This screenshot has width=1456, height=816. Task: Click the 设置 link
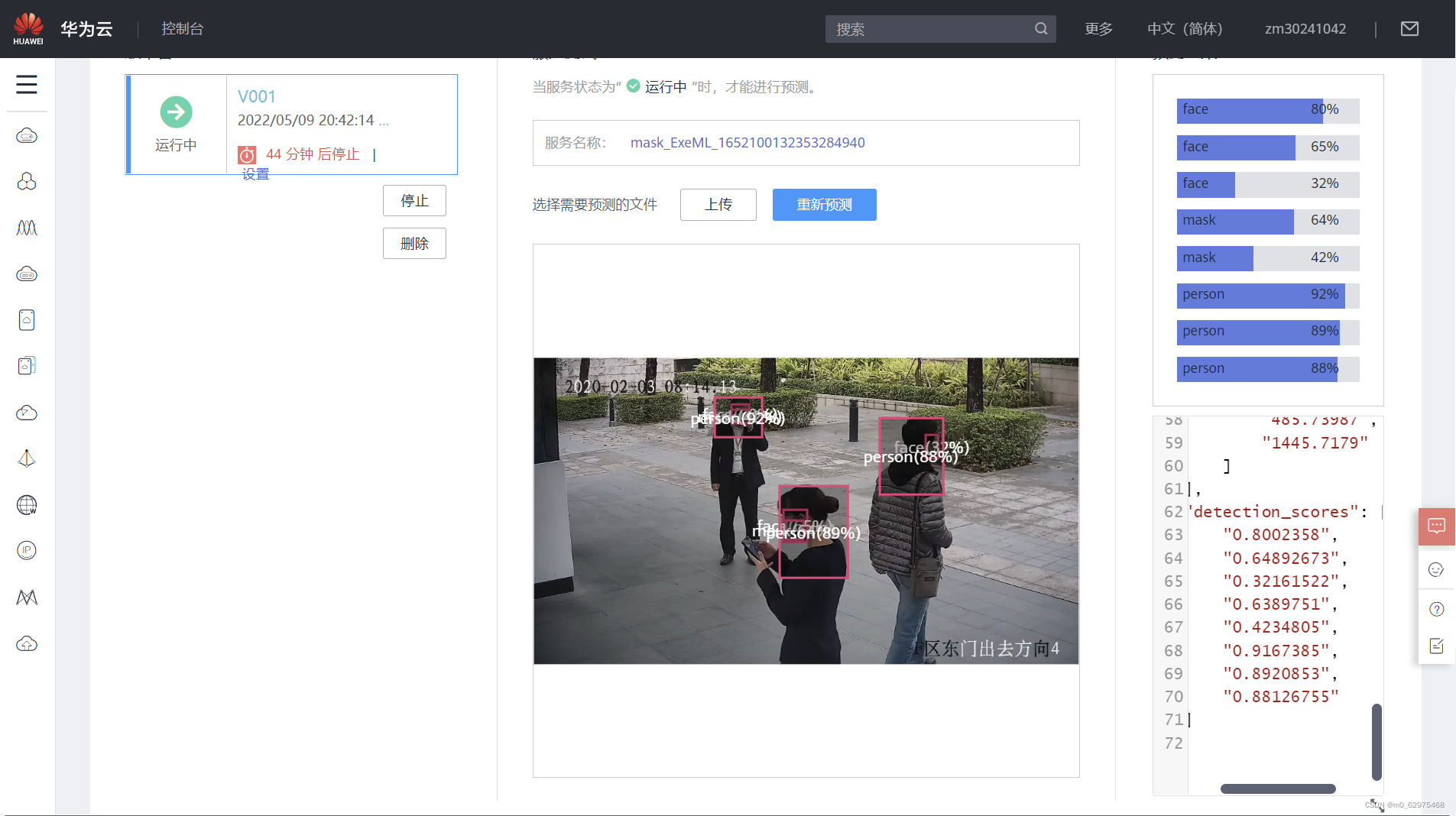pos(255,174)
